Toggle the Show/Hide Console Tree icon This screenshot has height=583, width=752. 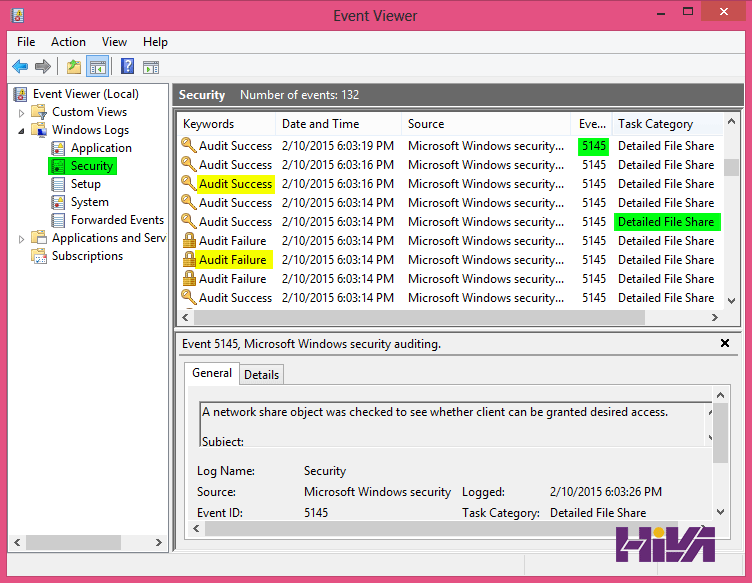coord(97,67)
